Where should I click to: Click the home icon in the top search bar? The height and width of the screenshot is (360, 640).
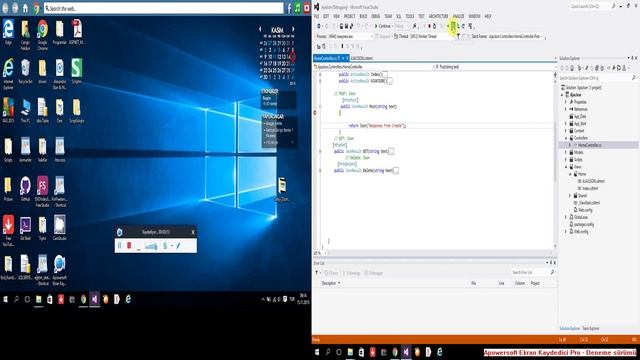tap(25, 8)
